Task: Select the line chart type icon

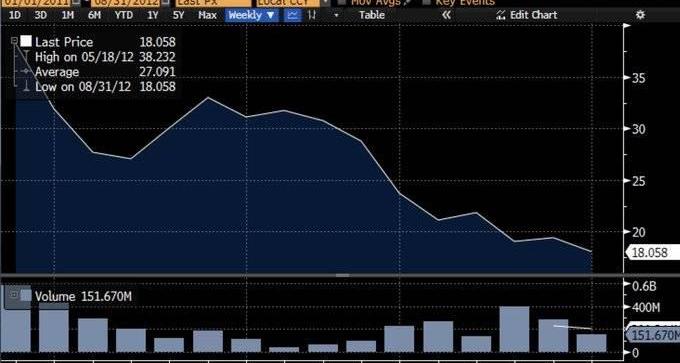Action: click(x=293, y=15)
